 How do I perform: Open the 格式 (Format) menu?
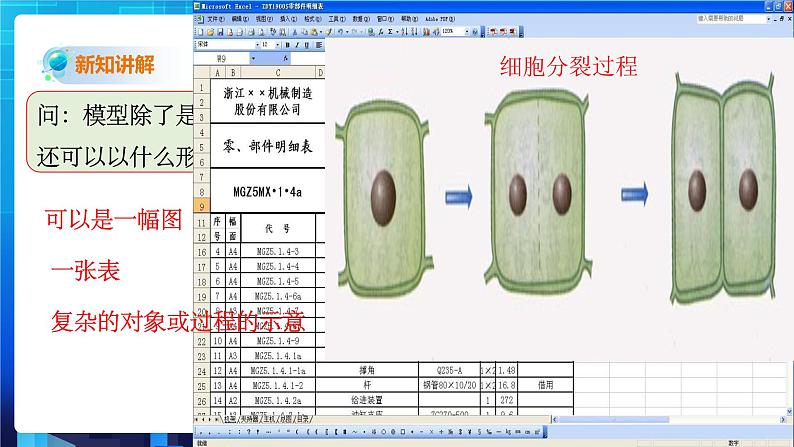[313, 19]
